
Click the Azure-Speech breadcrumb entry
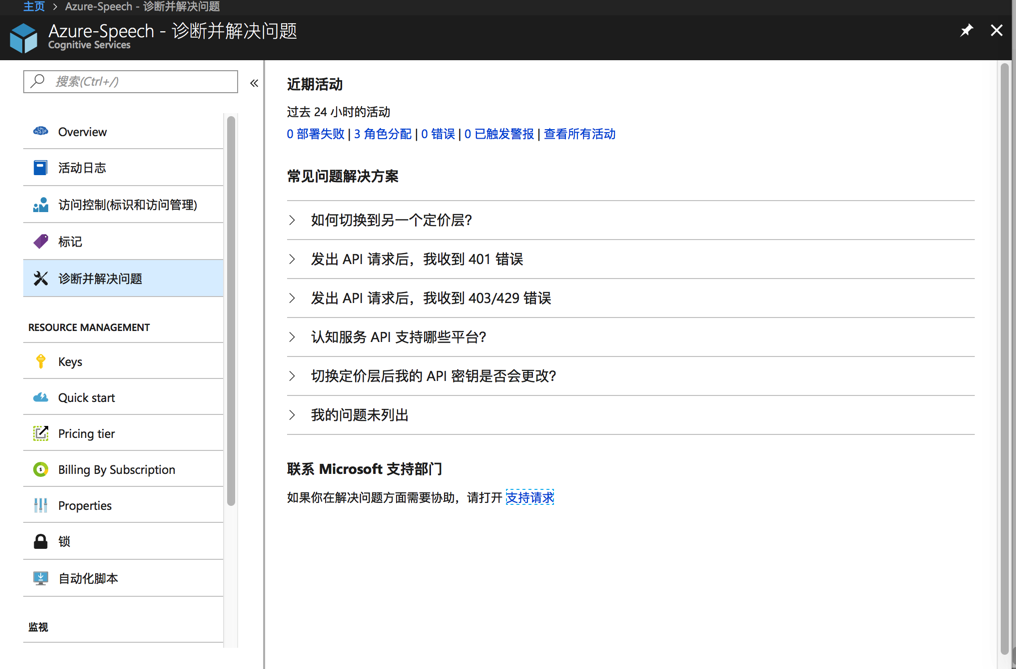[142, 6]
